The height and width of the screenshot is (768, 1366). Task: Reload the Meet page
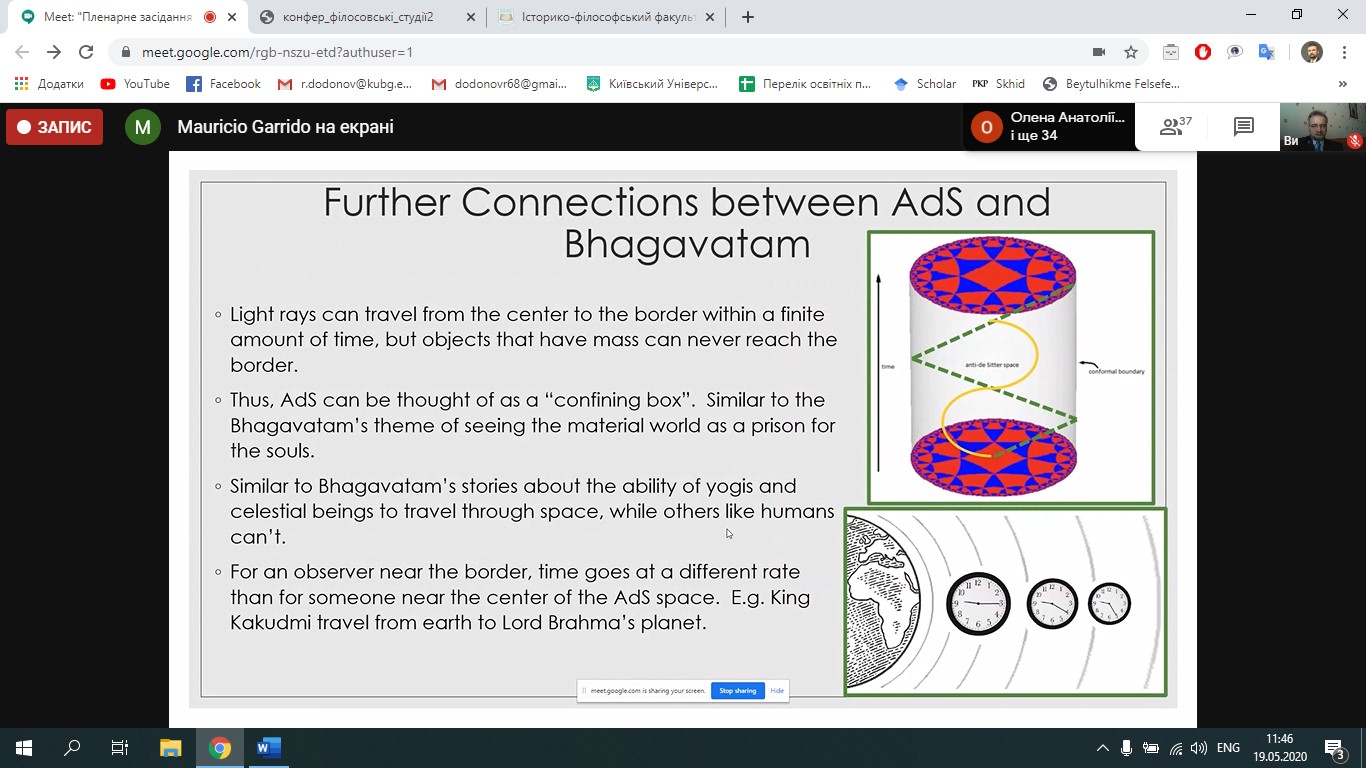pos(86,52)
